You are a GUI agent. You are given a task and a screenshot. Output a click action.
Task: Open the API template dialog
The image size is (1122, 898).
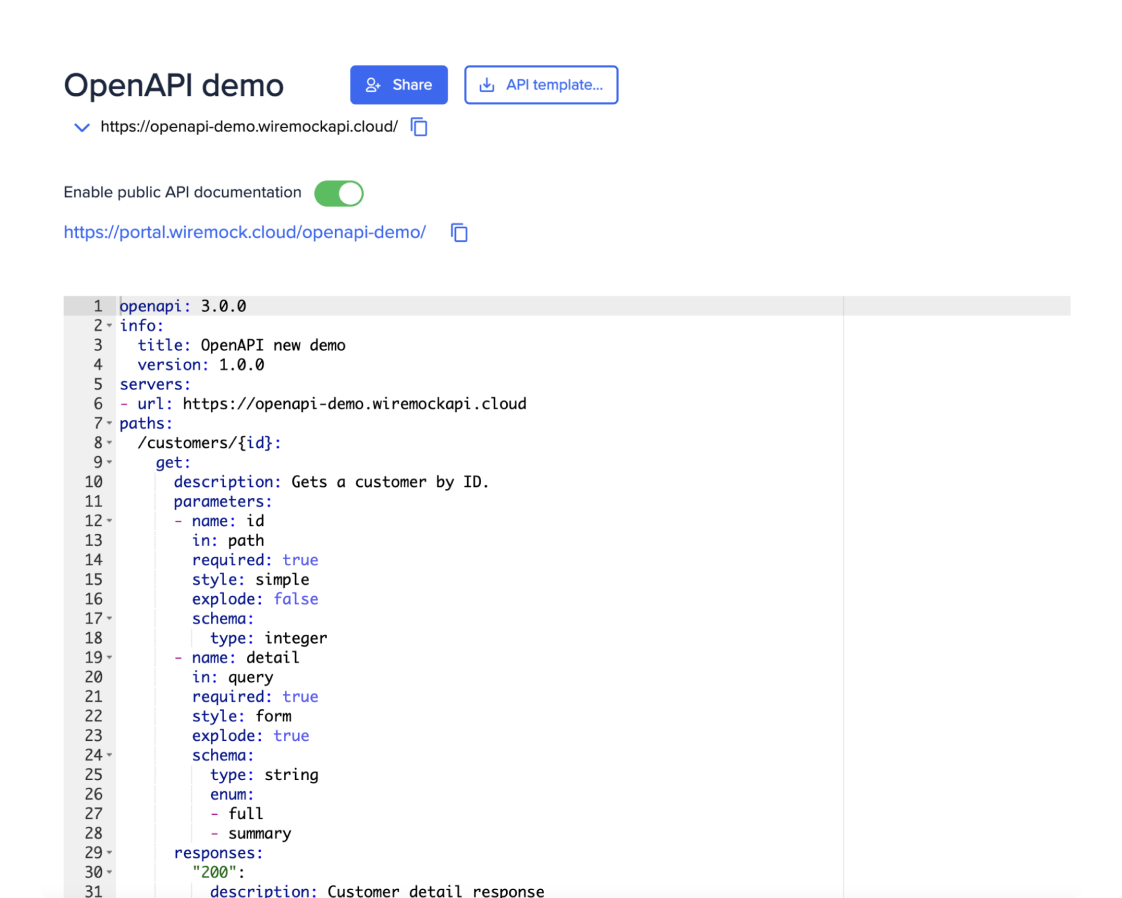(541, 85)
